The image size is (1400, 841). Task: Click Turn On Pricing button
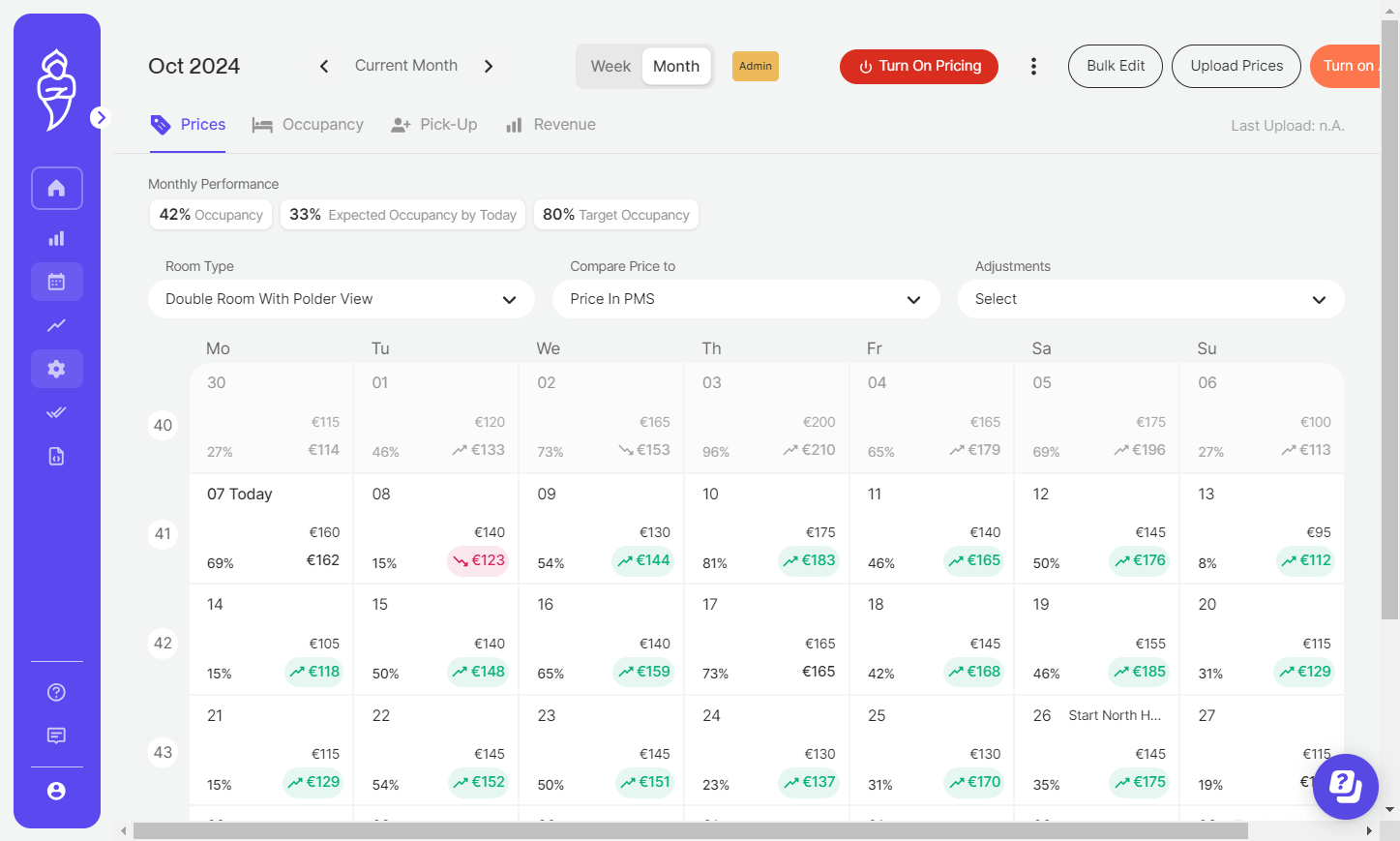point(919,66)
